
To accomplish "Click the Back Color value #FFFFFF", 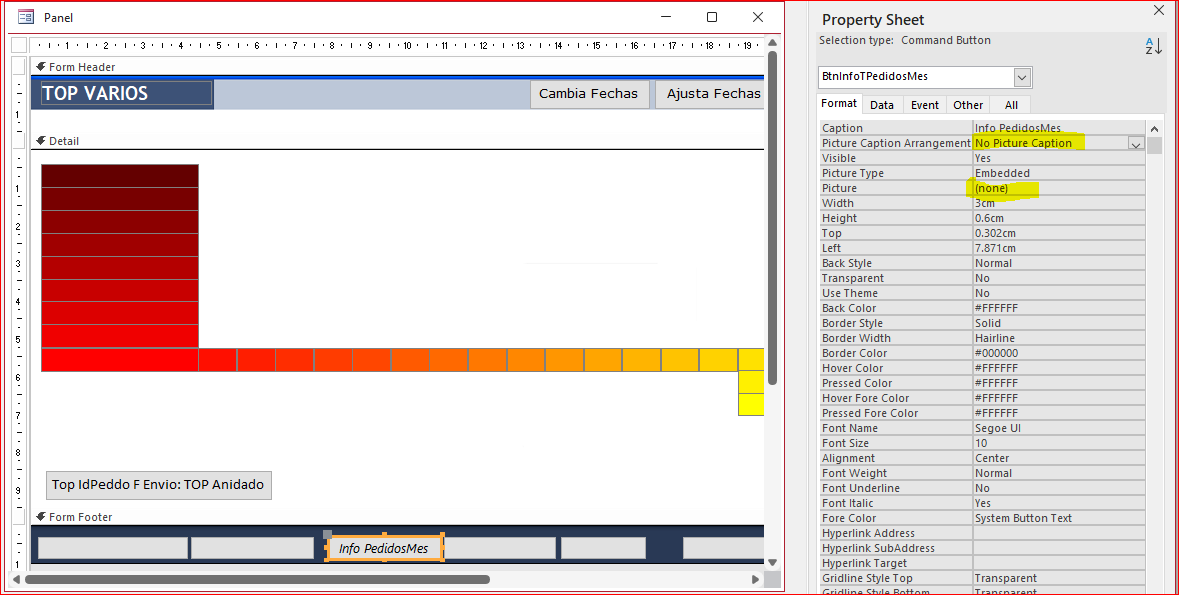I will (x=1059, y=308).
